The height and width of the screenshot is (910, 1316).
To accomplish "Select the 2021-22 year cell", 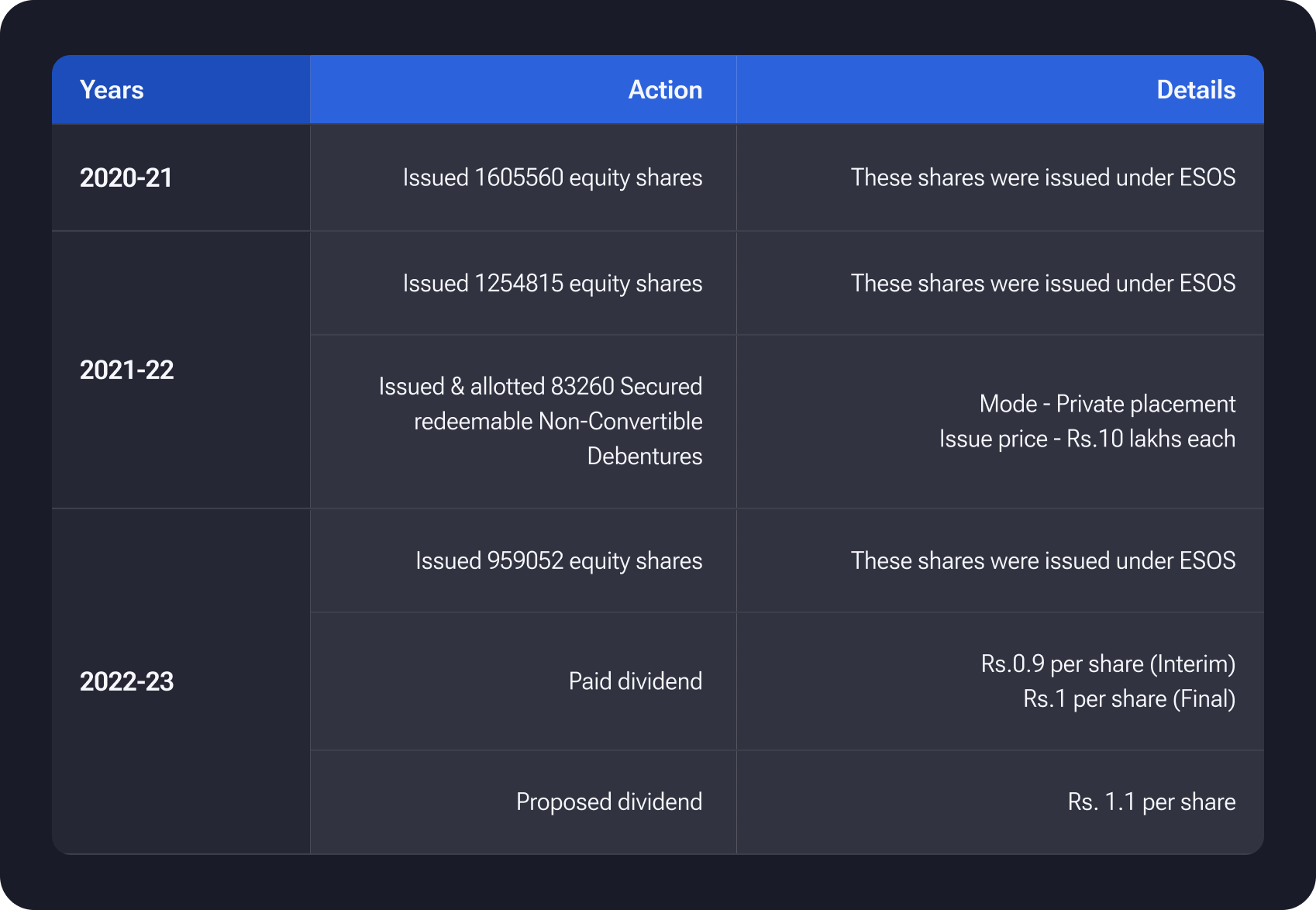I will pyautogui.click(x=126, y=370).
